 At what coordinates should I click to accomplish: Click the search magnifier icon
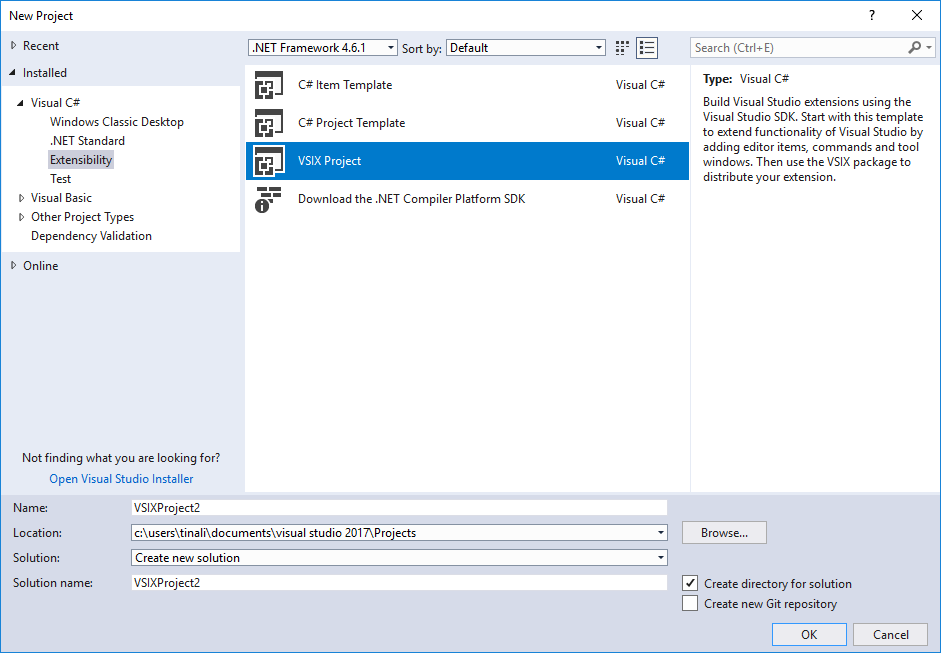coord(913,47)
